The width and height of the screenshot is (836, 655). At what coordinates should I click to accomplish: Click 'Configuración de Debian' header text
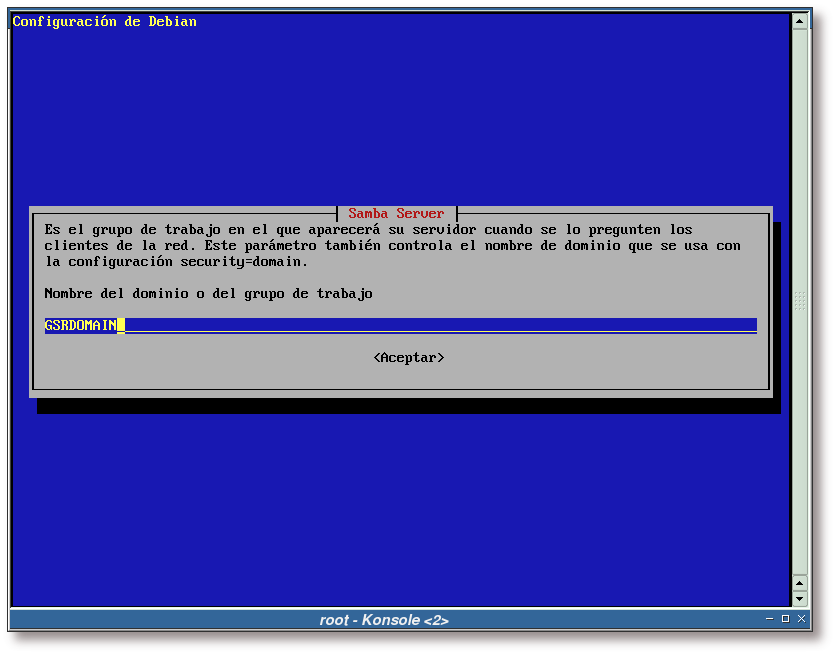coord(104,22)
